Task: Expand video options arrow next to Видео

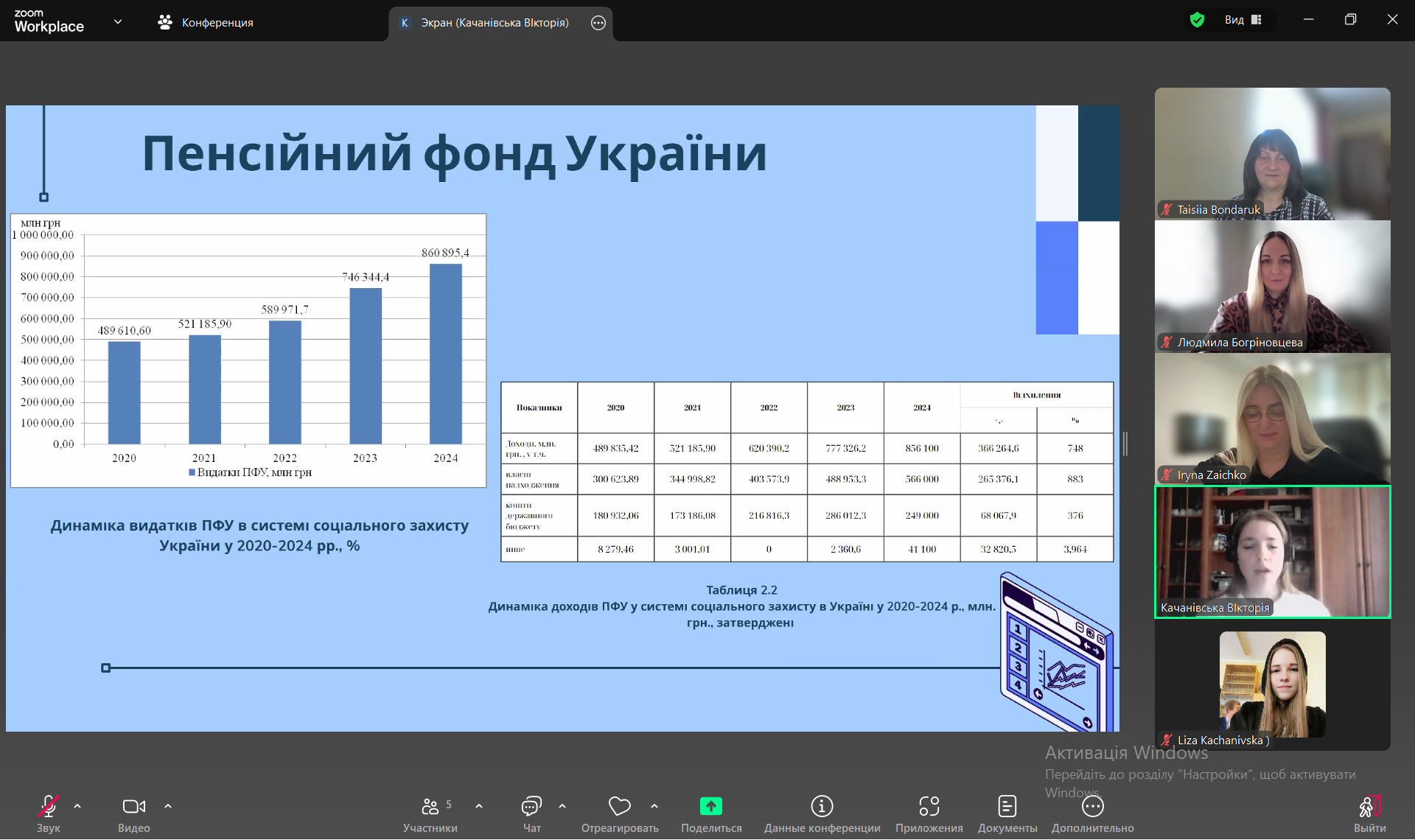Action: (168, 807)
